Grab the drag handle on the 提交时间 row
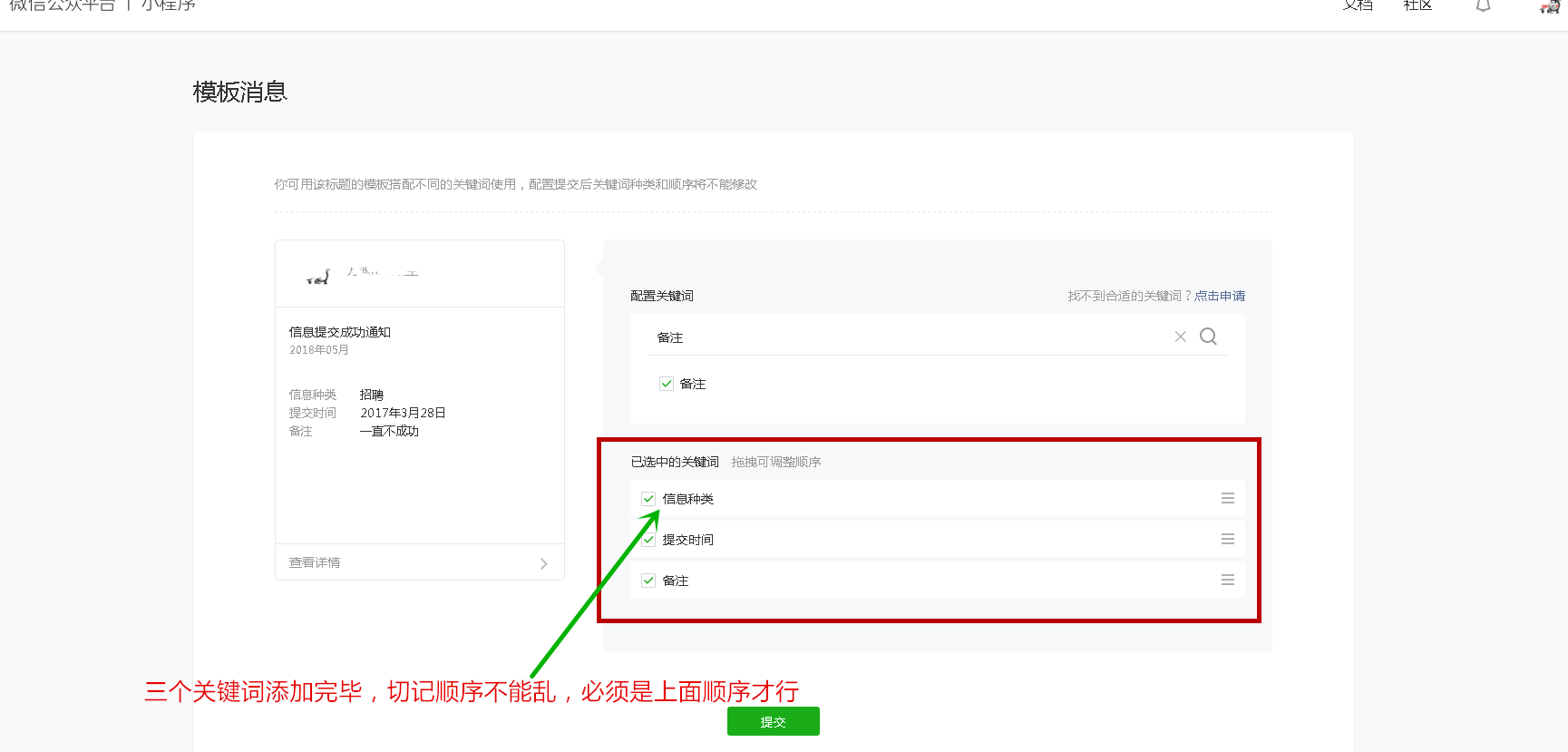Screen dimensions: 1568x752 coord(1227,539)
